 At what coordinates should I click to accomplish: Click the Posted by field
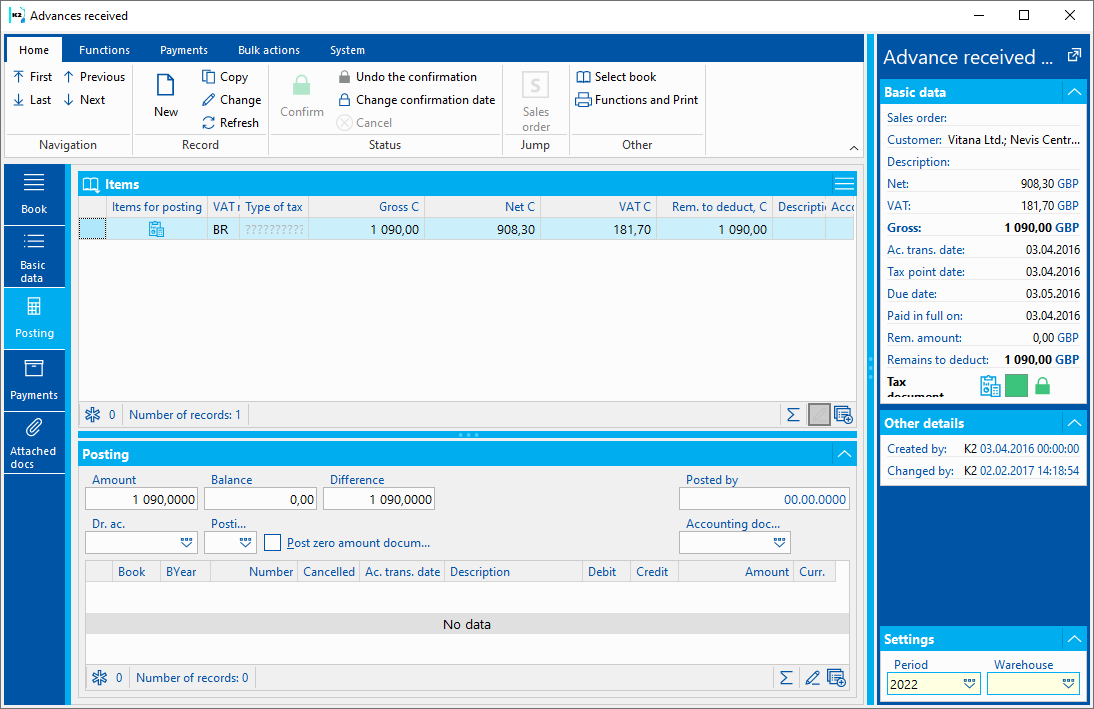[x=764, y=499]
